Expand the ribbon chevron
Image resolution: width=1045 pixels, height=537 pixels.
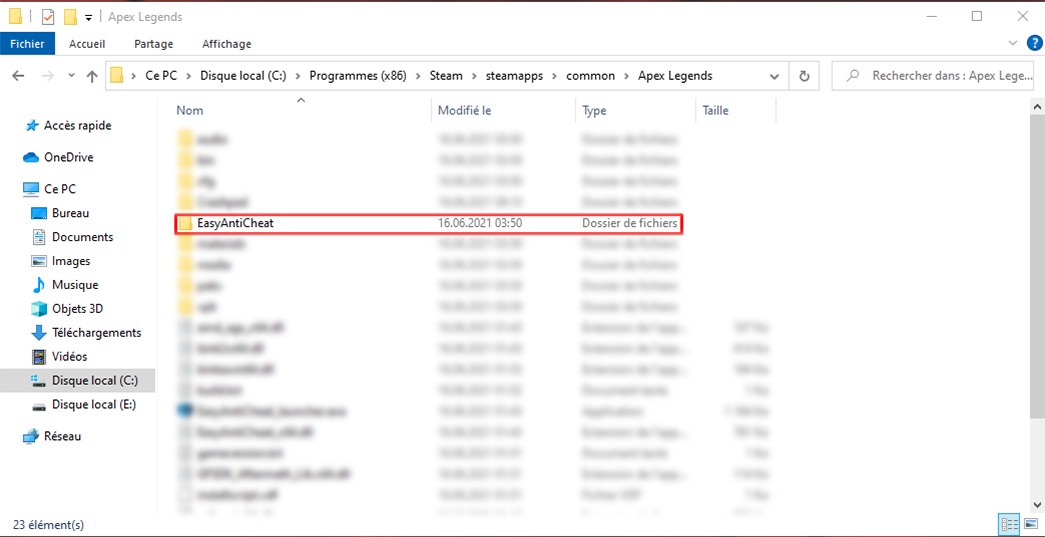click(1013, 43)
